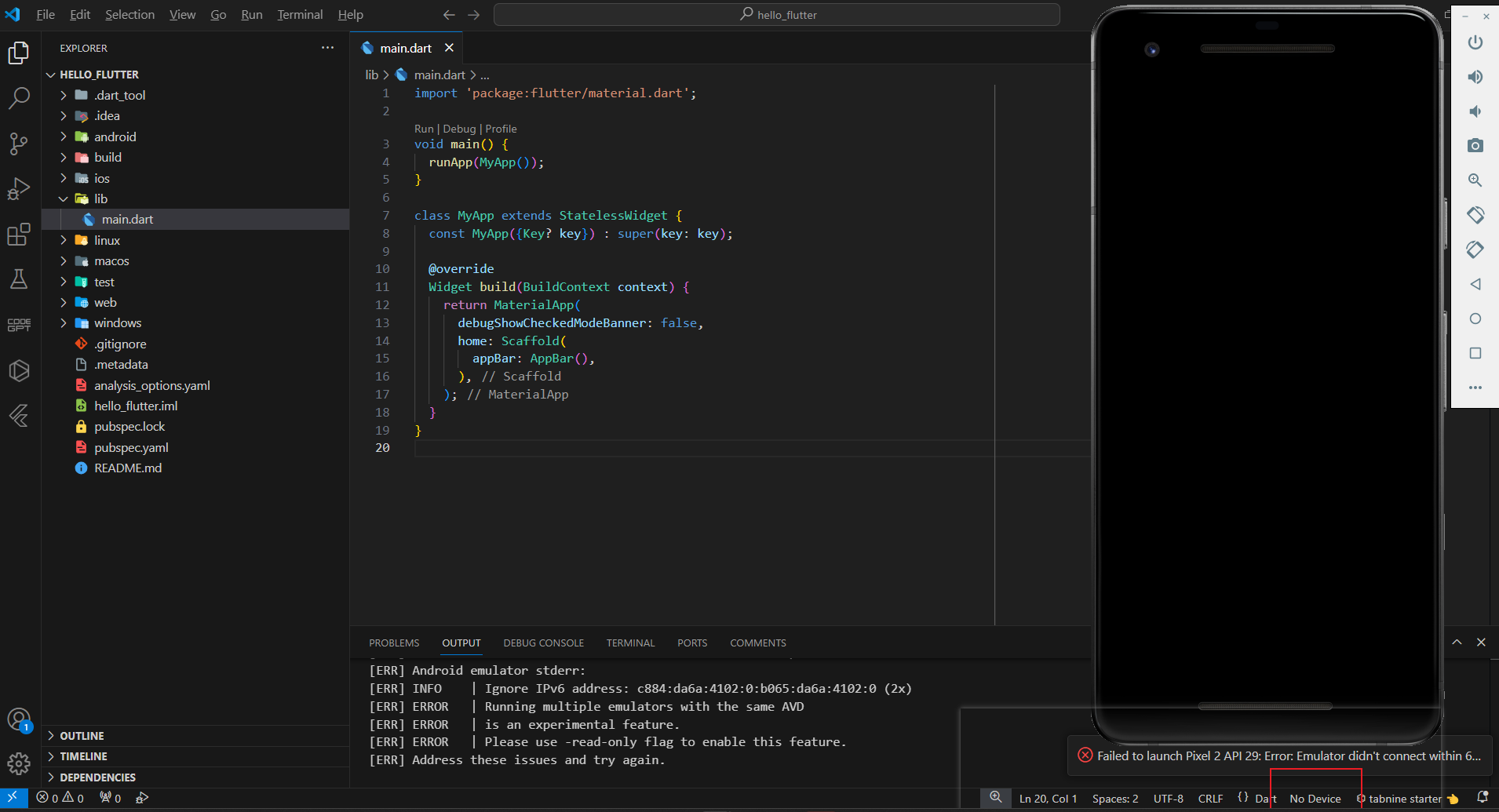The width and height of the screenshot is (1499, 812).
Task: Rotate the emulator left
Action: click(1475, 215)
